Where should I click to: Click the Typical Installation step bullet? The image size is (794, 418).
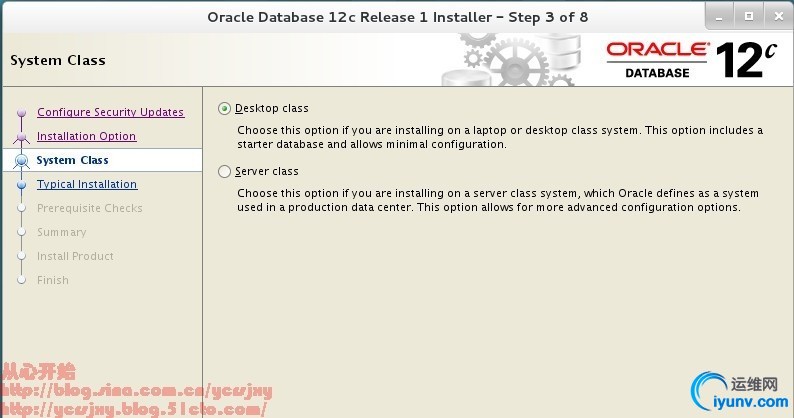pos(20,184)
